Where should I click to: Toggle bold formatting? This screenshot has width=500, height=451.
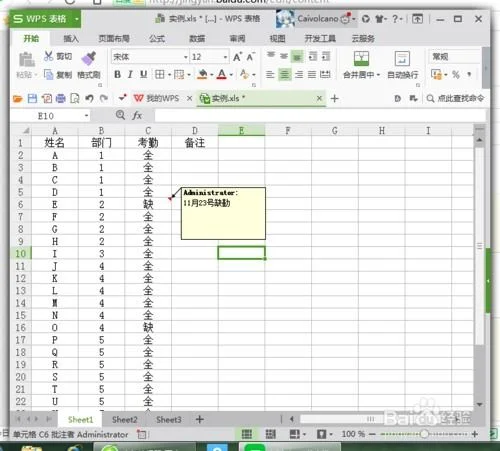117,74
